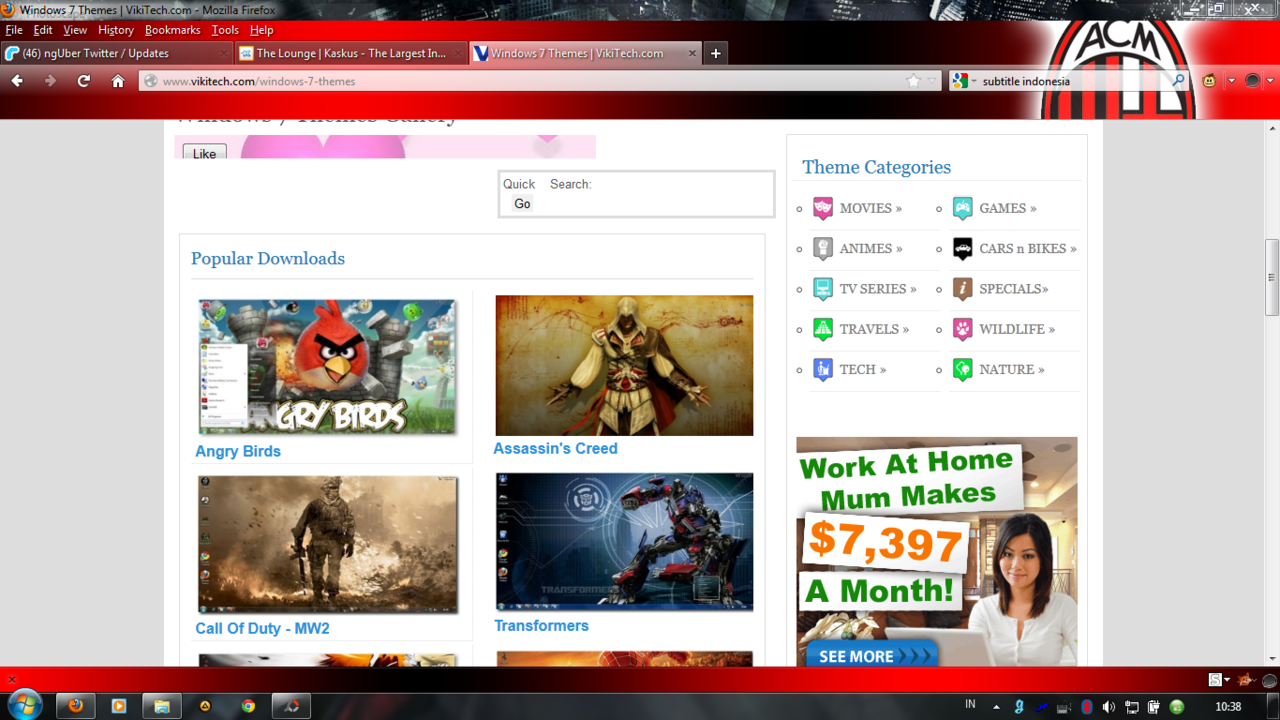Open the Call Of Duty - MW2 link
The height and width of the screenshot is (720, 1280).
pyautogui.click(x=262, y=628)
